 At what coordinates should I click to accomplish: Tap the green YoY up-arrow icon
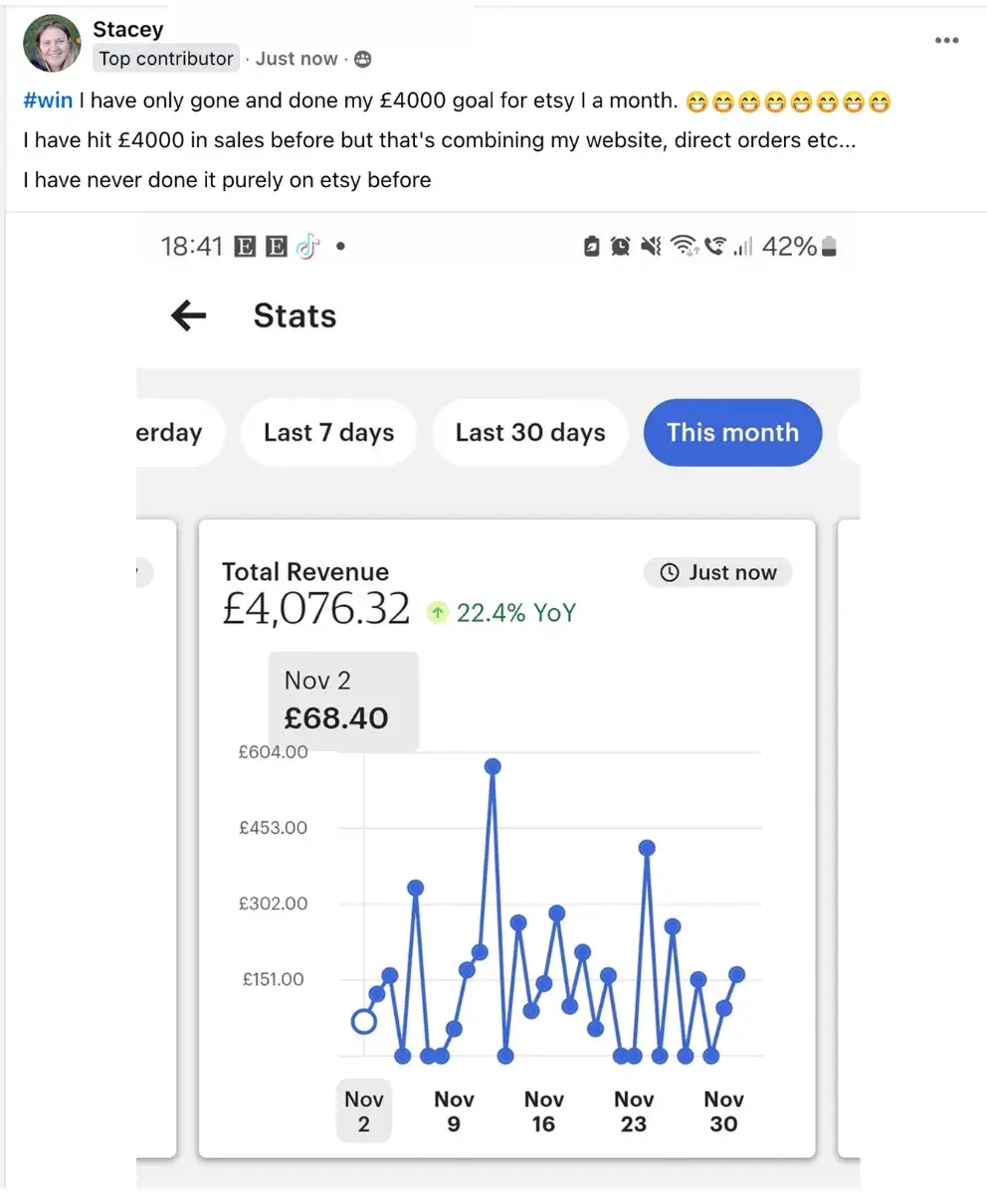coord(437,613)
